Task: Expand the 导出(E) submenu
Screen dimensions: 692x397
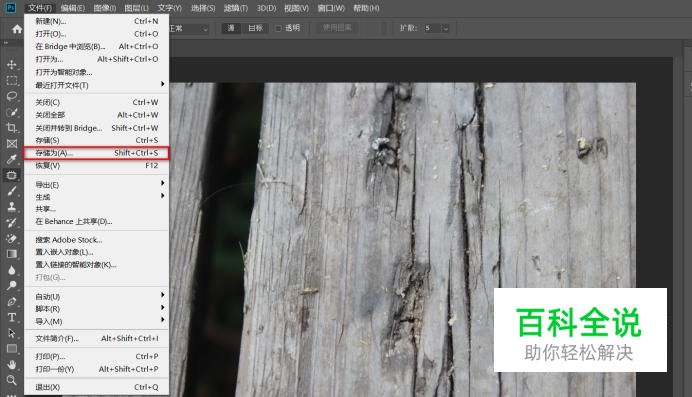Action: (x=96, y=184)
